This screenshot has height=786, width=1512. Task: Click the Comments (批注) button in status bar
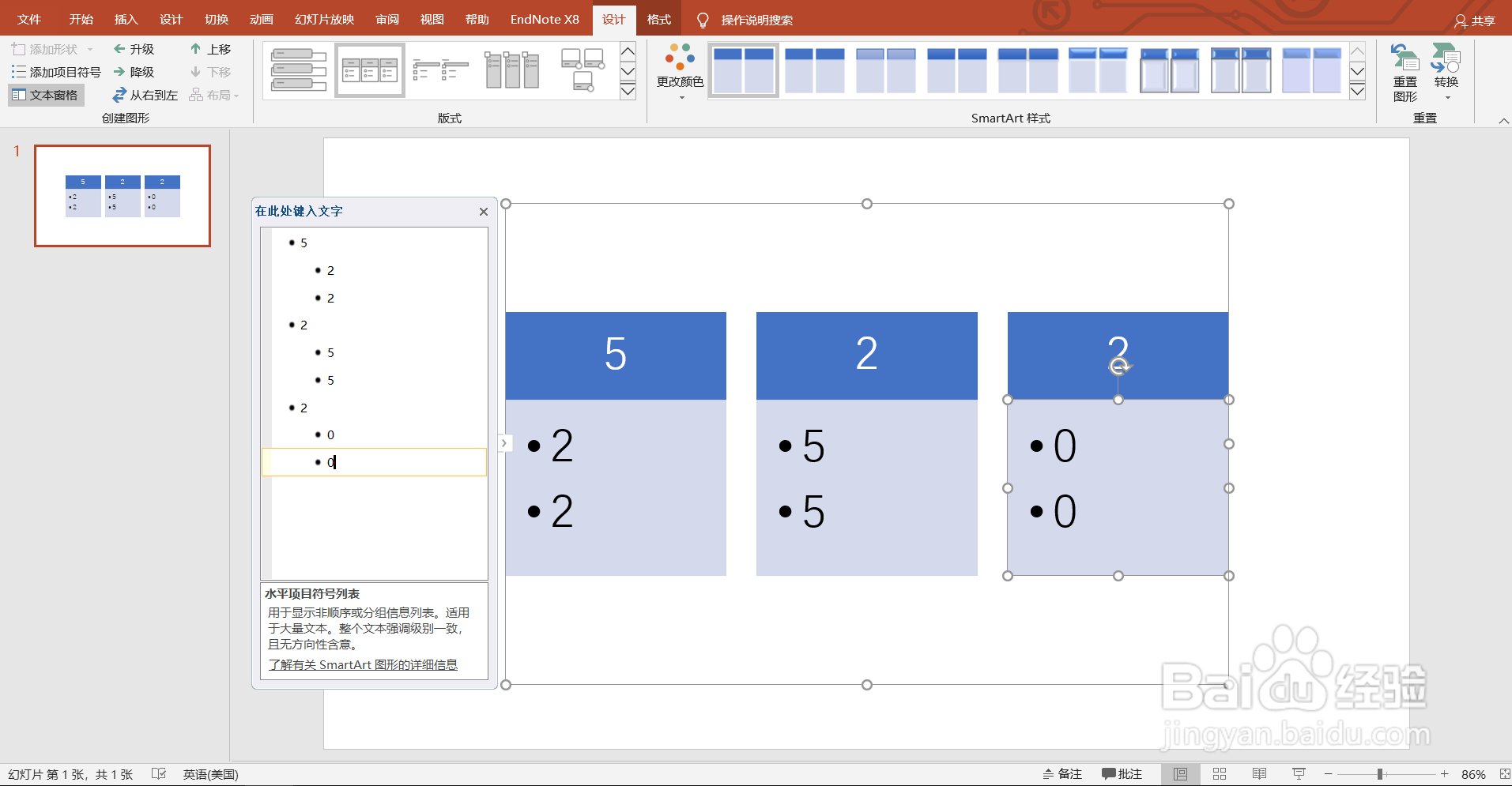tap(1122, 774)
